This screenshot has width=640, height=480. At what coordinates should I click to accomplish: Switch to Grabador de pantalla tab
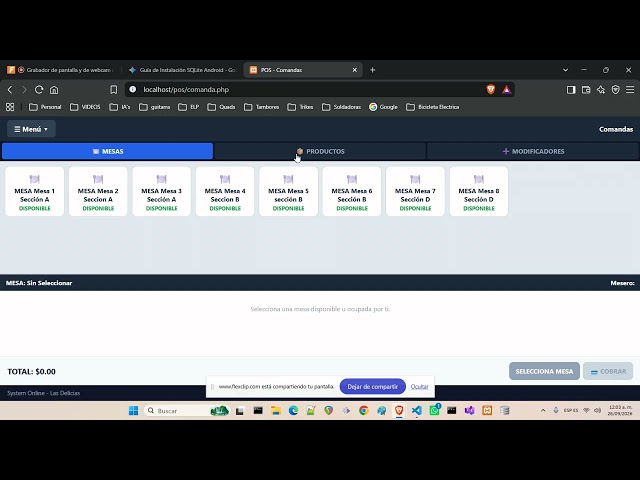tap(61, 70)
